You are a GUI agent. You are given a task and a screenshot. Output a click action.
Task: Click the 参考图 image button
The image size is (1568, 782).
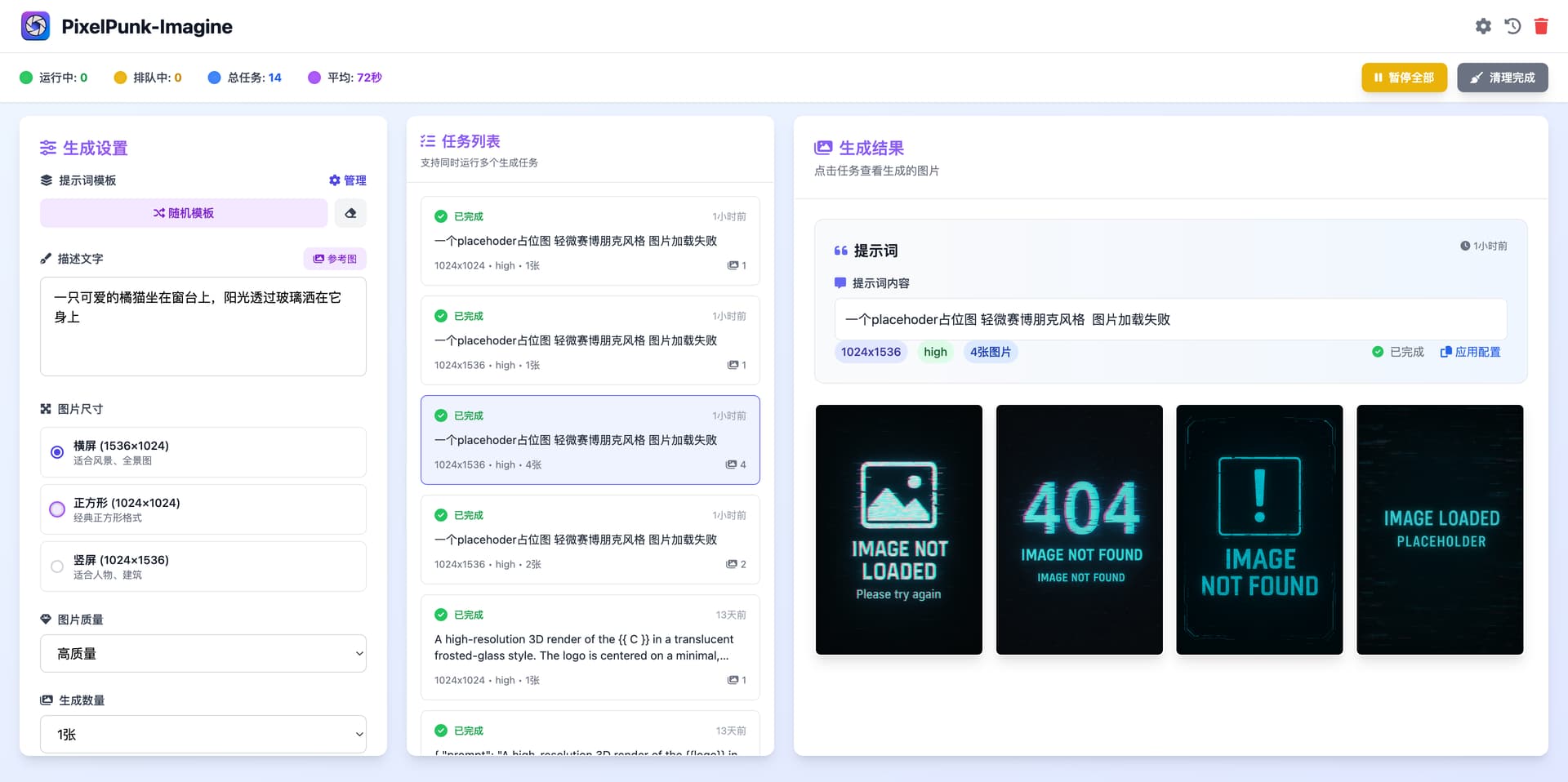(x=335, y=259)
